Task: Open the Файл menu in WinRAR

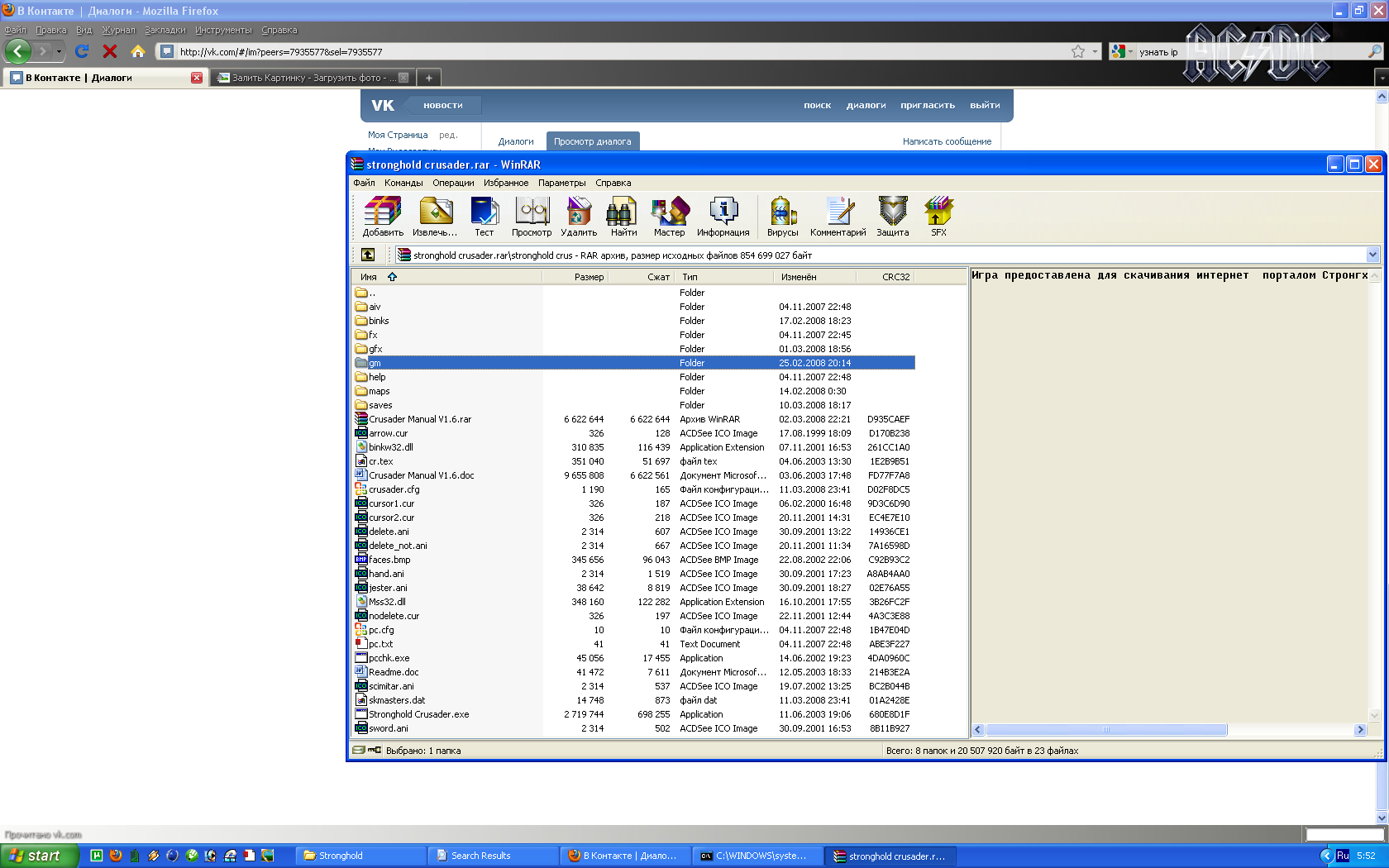Action: pyautogui.click(x=364, y=183)
